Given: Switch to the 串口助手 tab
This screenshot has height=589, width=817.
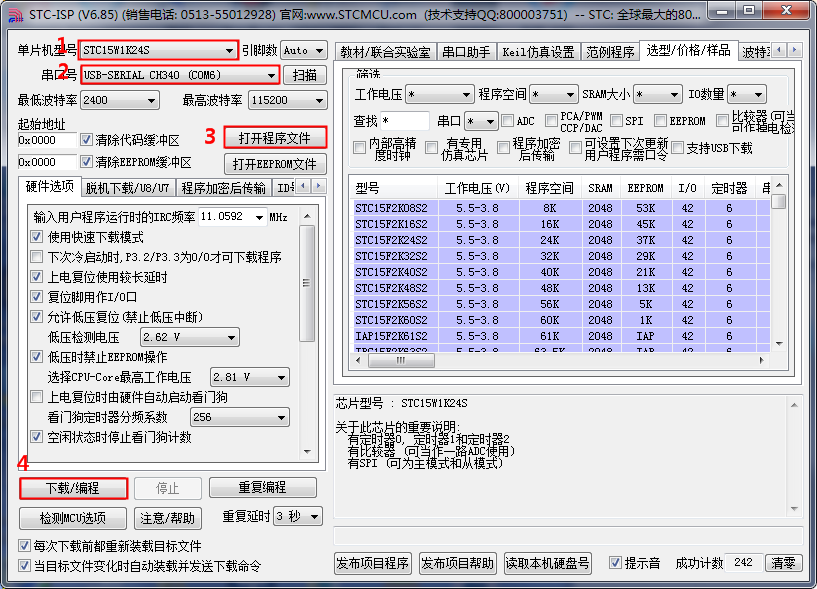Looking at the screenshot, I should (465, 52).
